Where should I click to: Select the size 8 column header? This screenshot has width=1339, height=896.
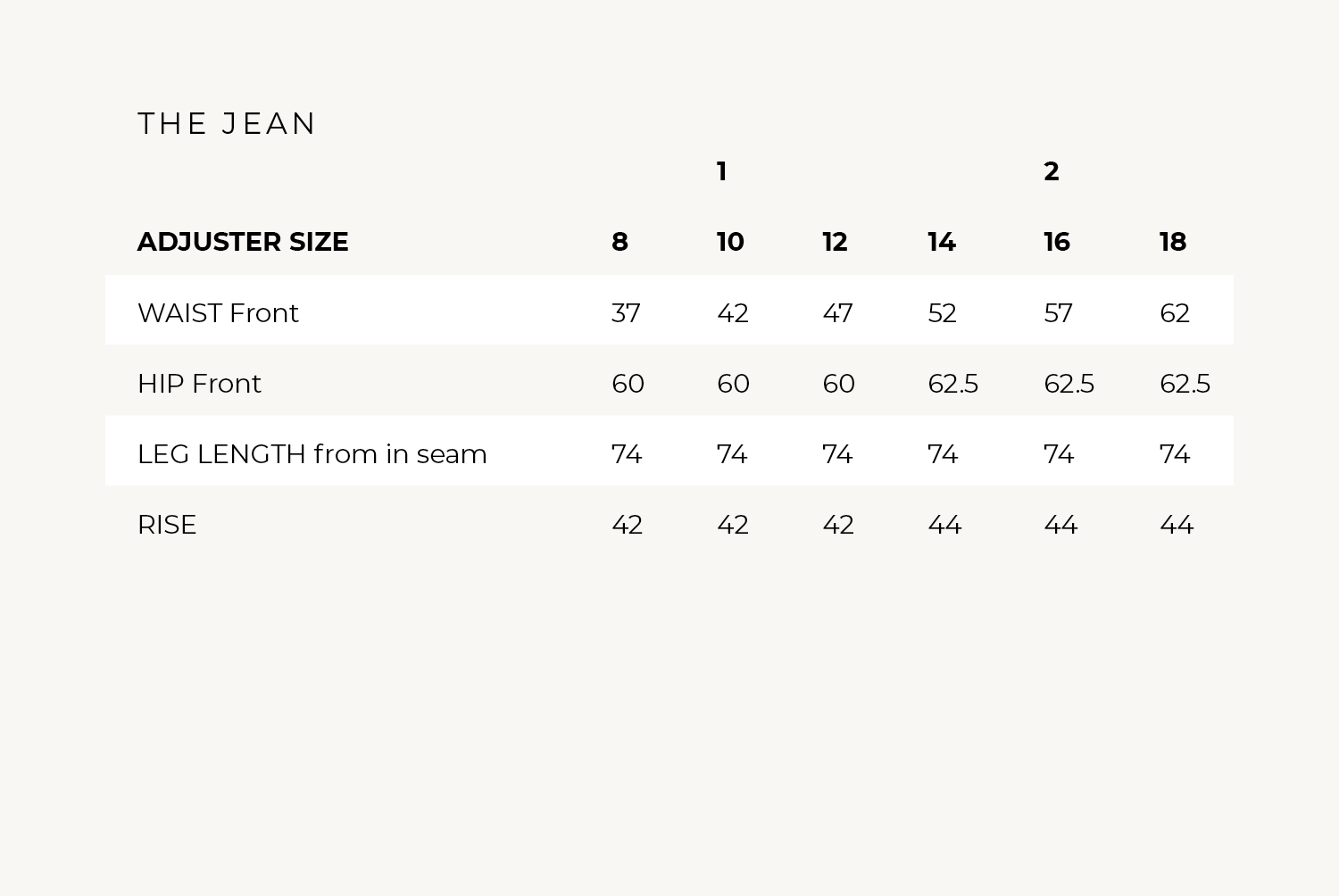620,242
